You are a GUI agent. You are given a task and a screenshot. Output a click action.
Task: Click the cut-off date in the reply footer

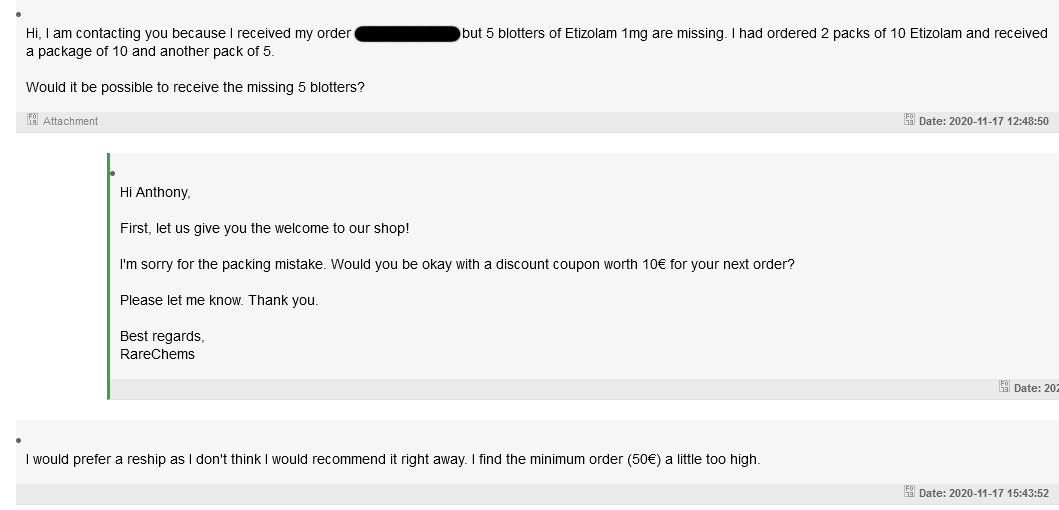pyautogui.click(x=1036, y=388)
